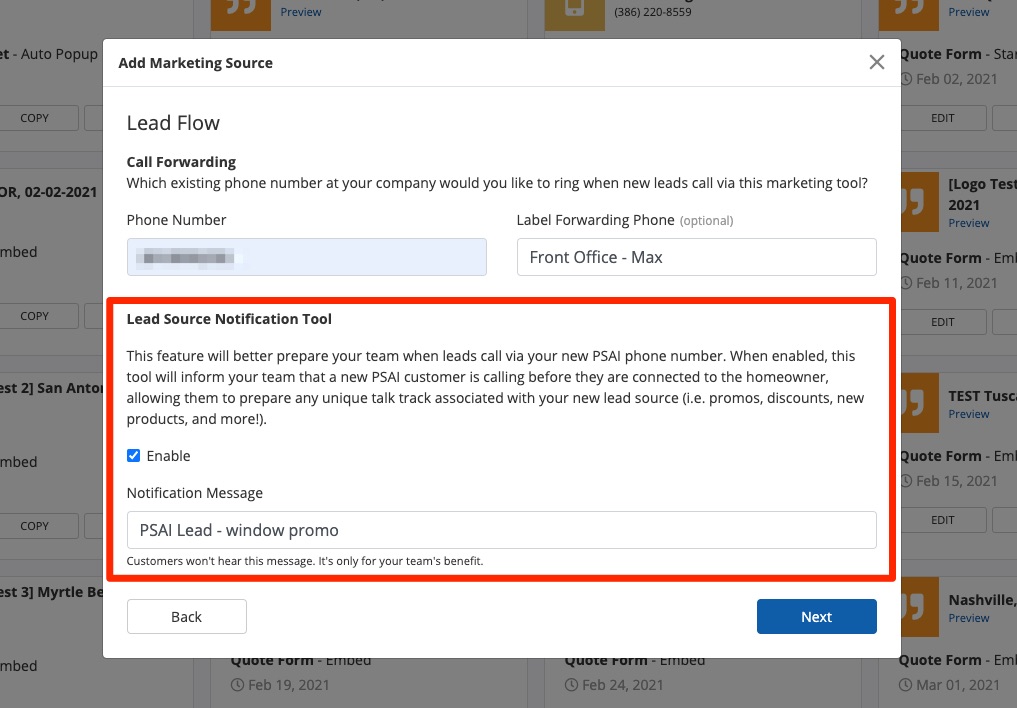Go Back to the previous step

point(186,617)
